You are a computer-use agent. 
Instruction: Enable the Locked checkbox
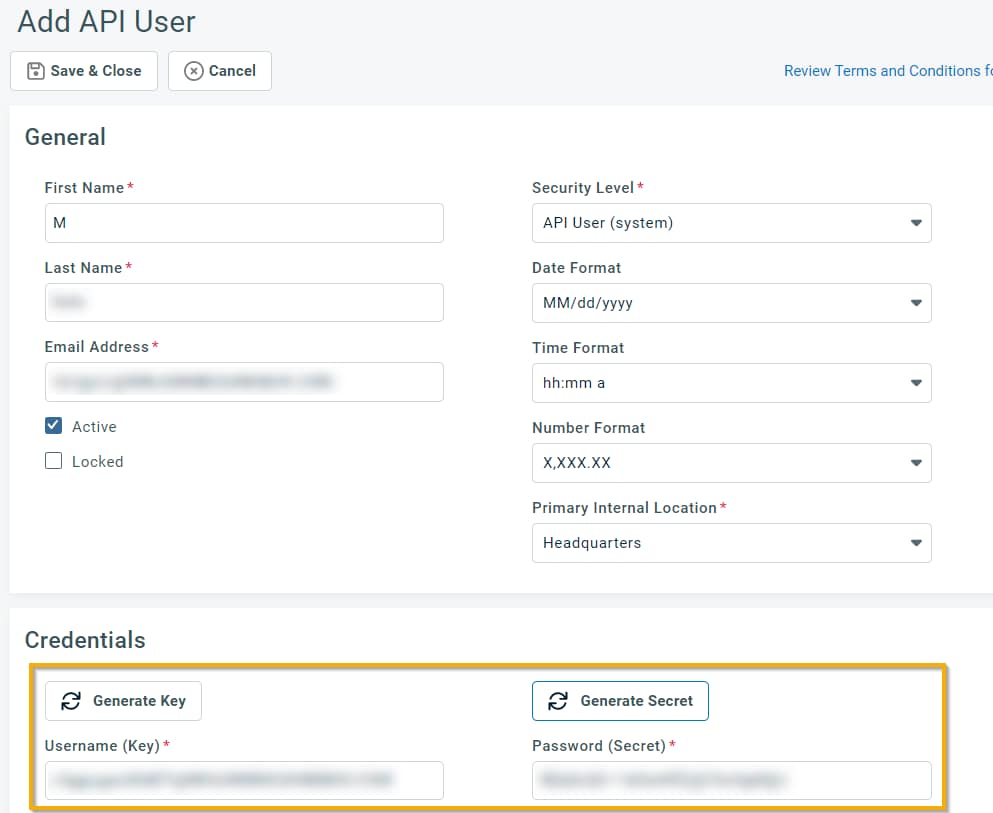point(54,461)
